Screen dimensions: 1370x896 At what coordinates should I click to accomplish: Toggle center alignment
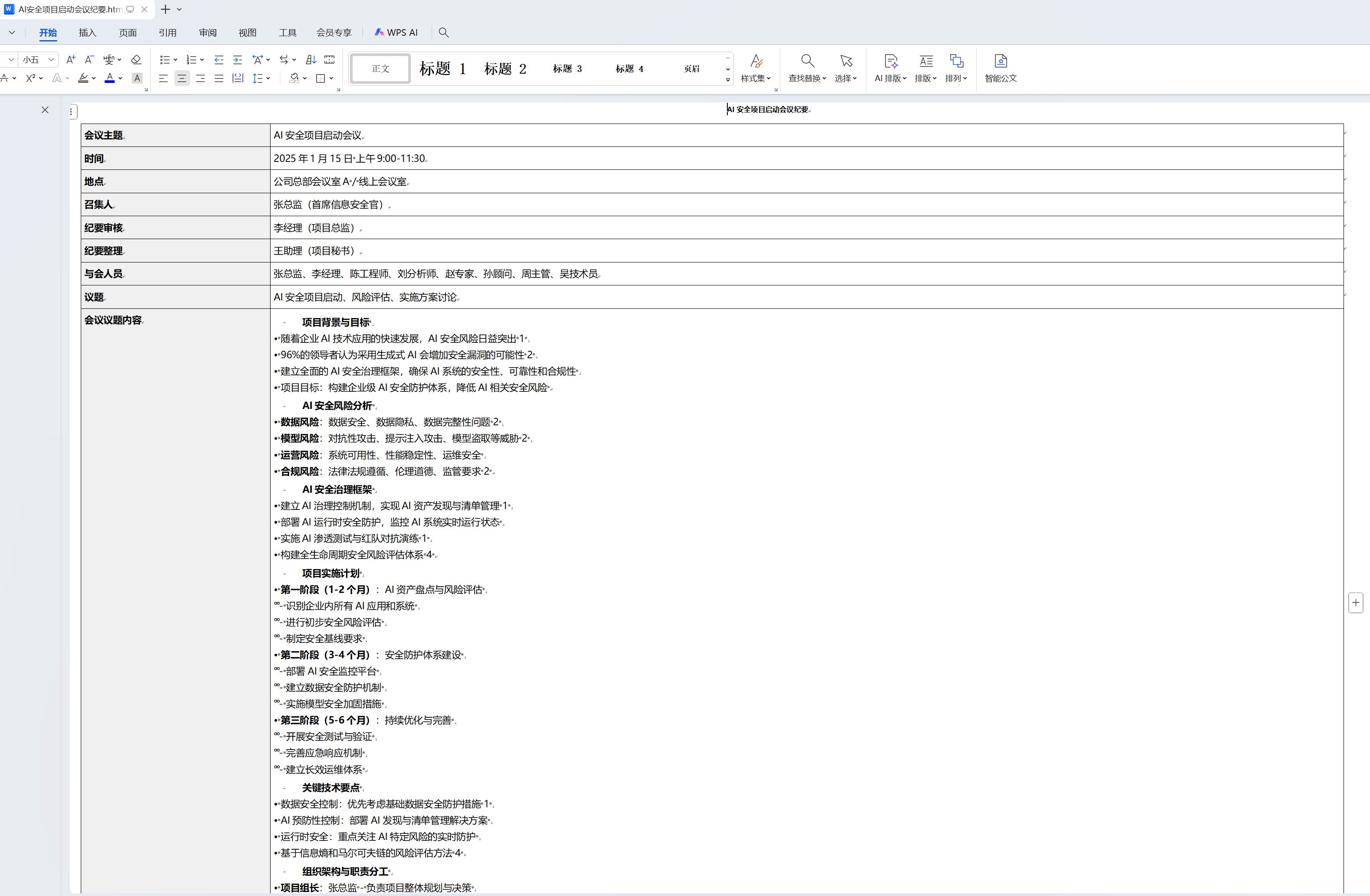tap(182, 78)
